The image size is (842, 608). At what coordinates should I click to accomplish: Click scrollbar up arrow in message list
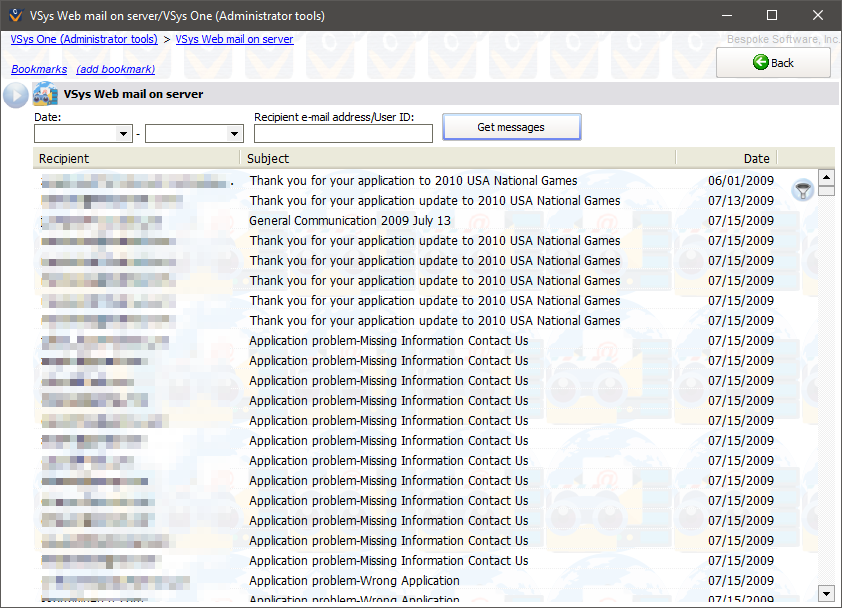click(826, 177)
